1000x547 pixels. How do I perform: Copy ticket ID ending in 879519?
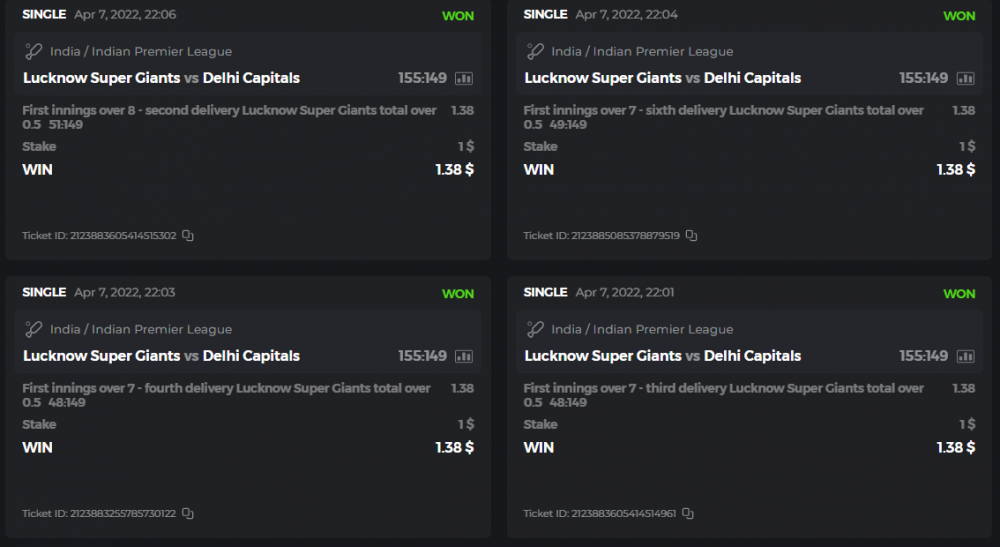pos(691,236)
